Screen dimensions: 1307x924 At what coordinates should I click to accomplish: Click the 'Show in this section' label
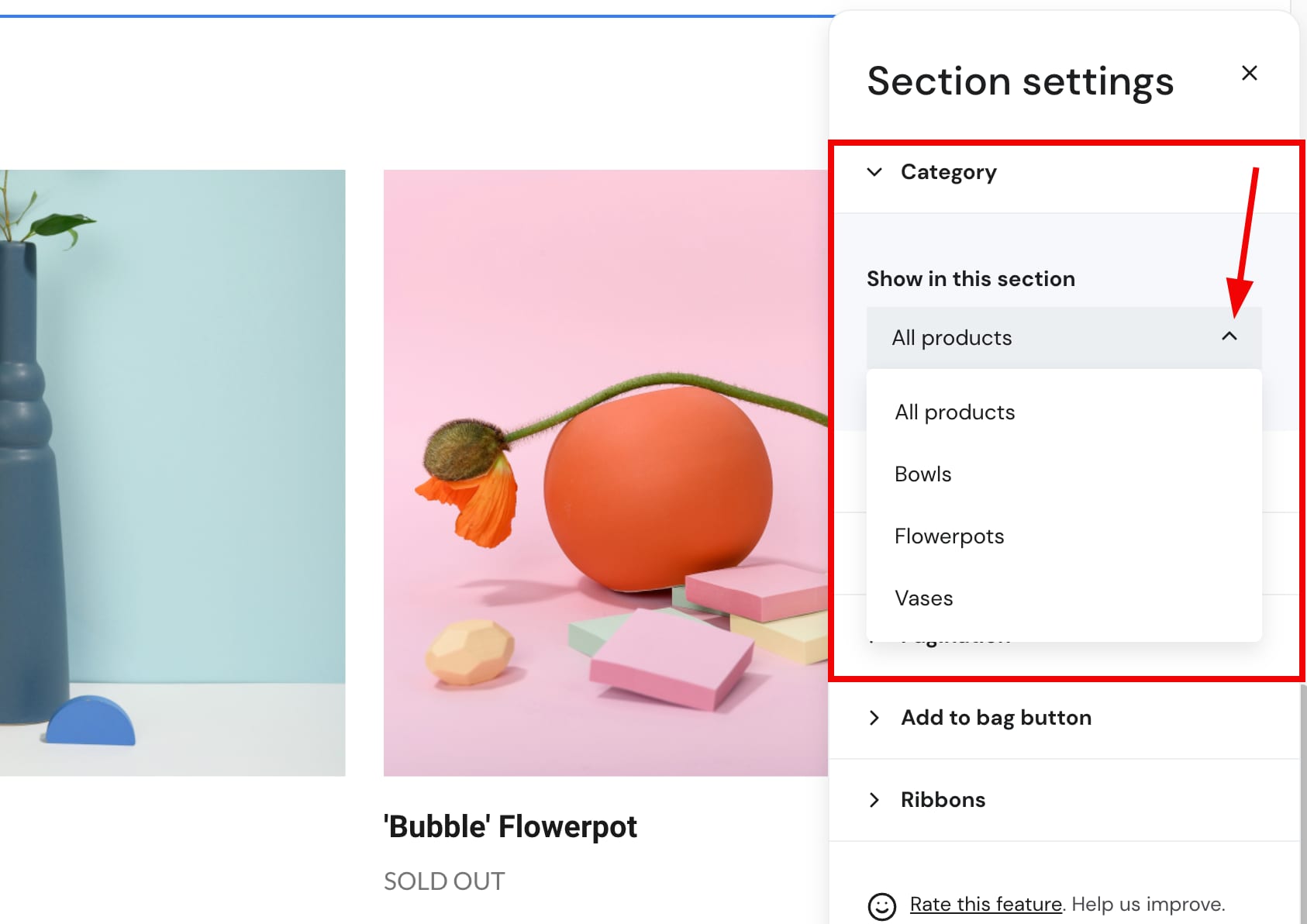(971, 279)
